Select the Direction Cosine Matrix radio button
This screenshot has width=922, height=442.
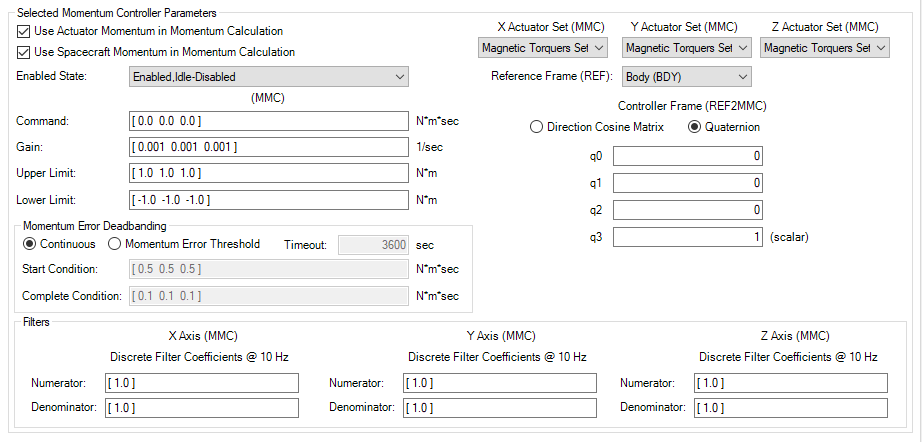pyautogui.click(x=537, y=127)
